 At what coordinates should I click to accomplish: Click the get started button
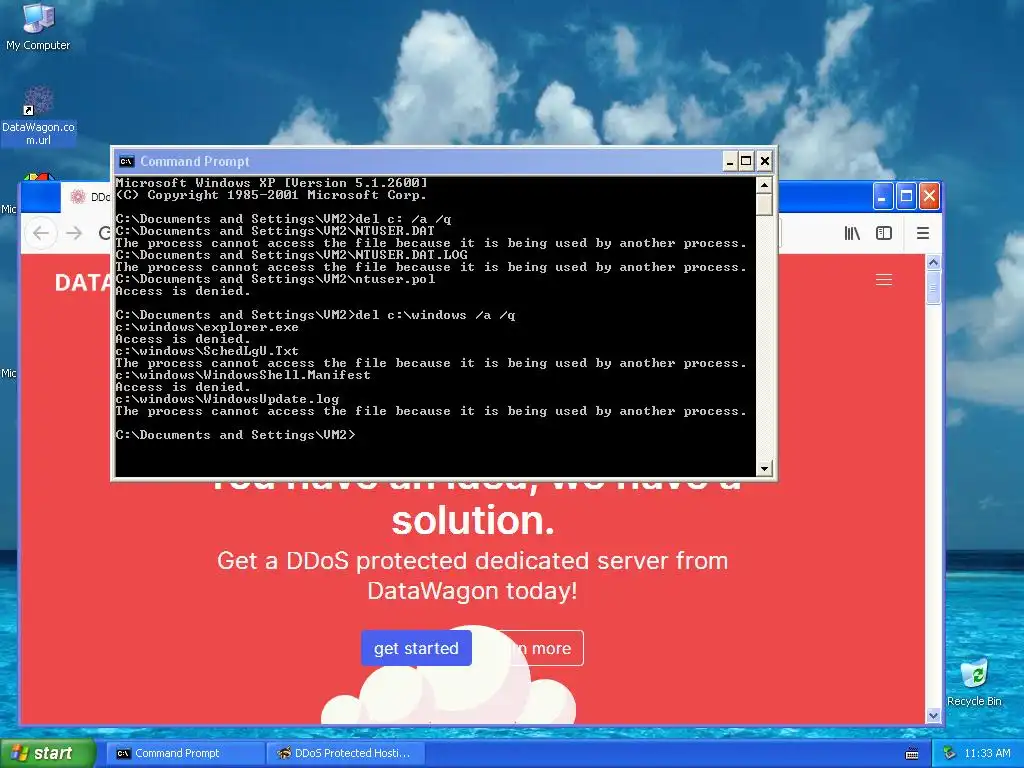point(416,648)
